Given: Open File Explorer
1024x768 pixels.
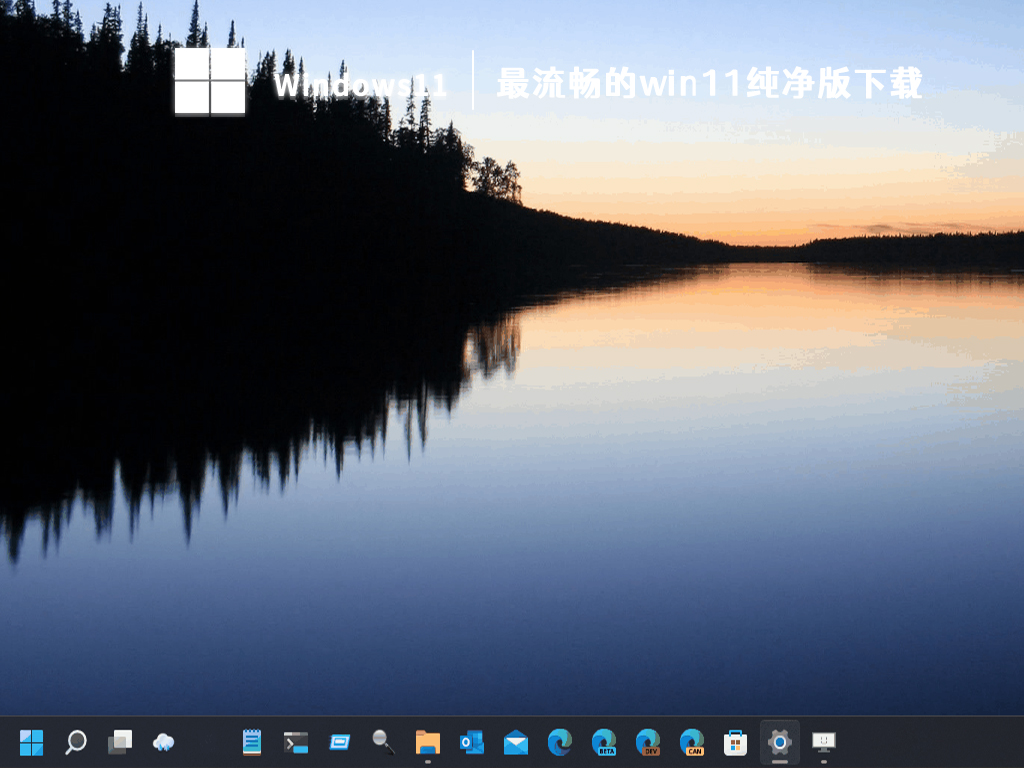Looking at the screenshot, I should [427, 744].
